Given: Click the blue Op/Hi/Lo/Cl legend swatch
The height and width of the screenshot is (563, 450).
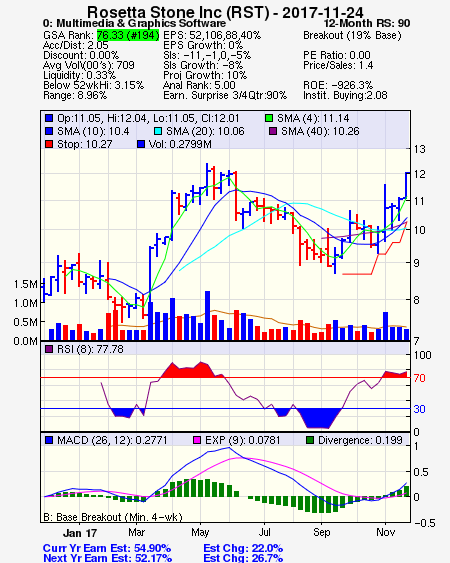Looking at the screenshot, I should 49,118.
